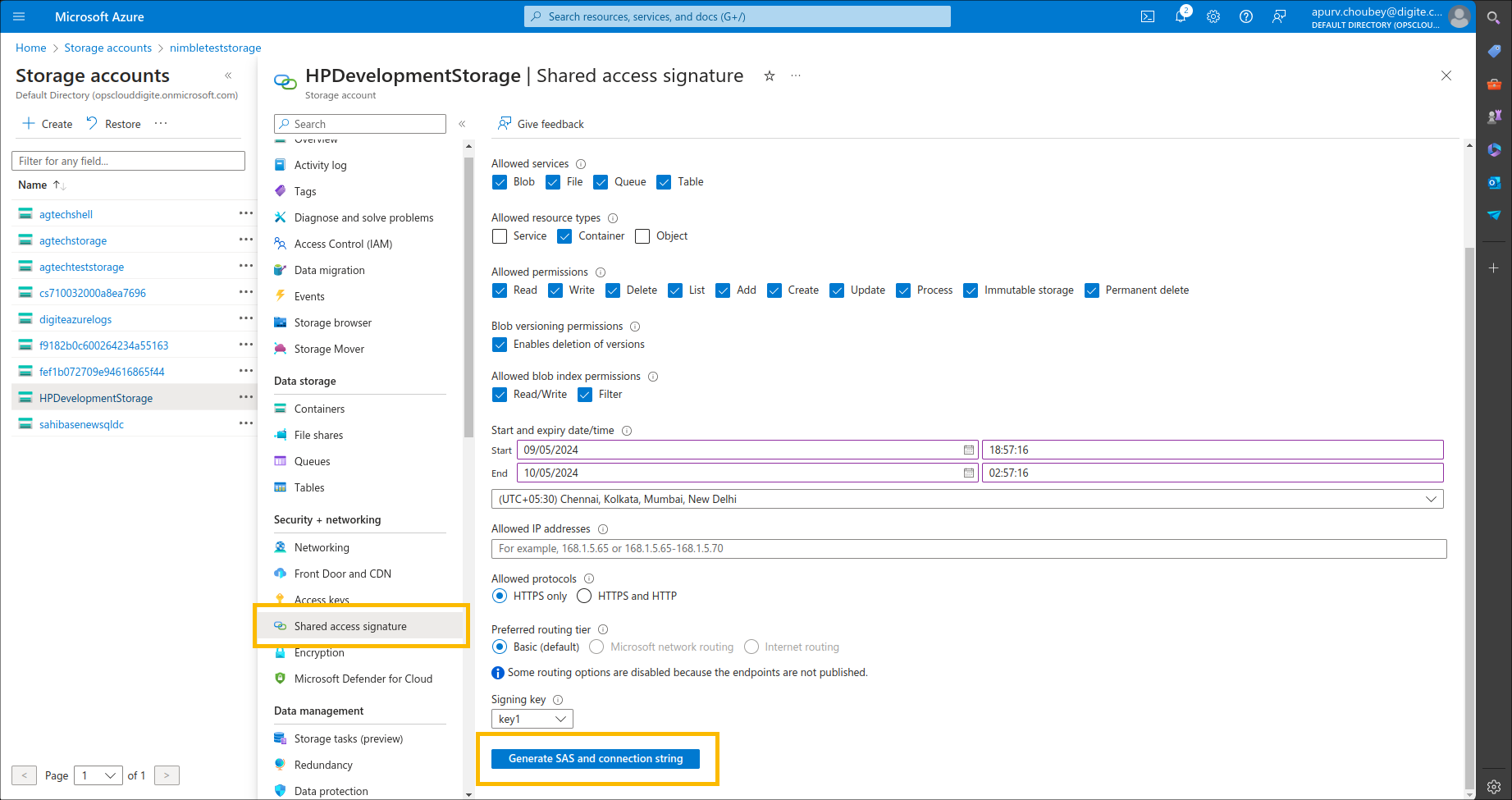Switch to the Tables section
Image resolution: width=1512 pixels, height=800 pixels.
[x=308, y=487]
